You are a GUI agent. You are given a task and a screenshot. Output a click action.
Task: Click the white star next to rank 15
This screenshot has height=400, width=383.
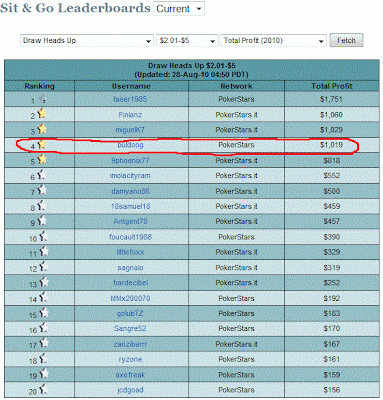tap(44, 312)
